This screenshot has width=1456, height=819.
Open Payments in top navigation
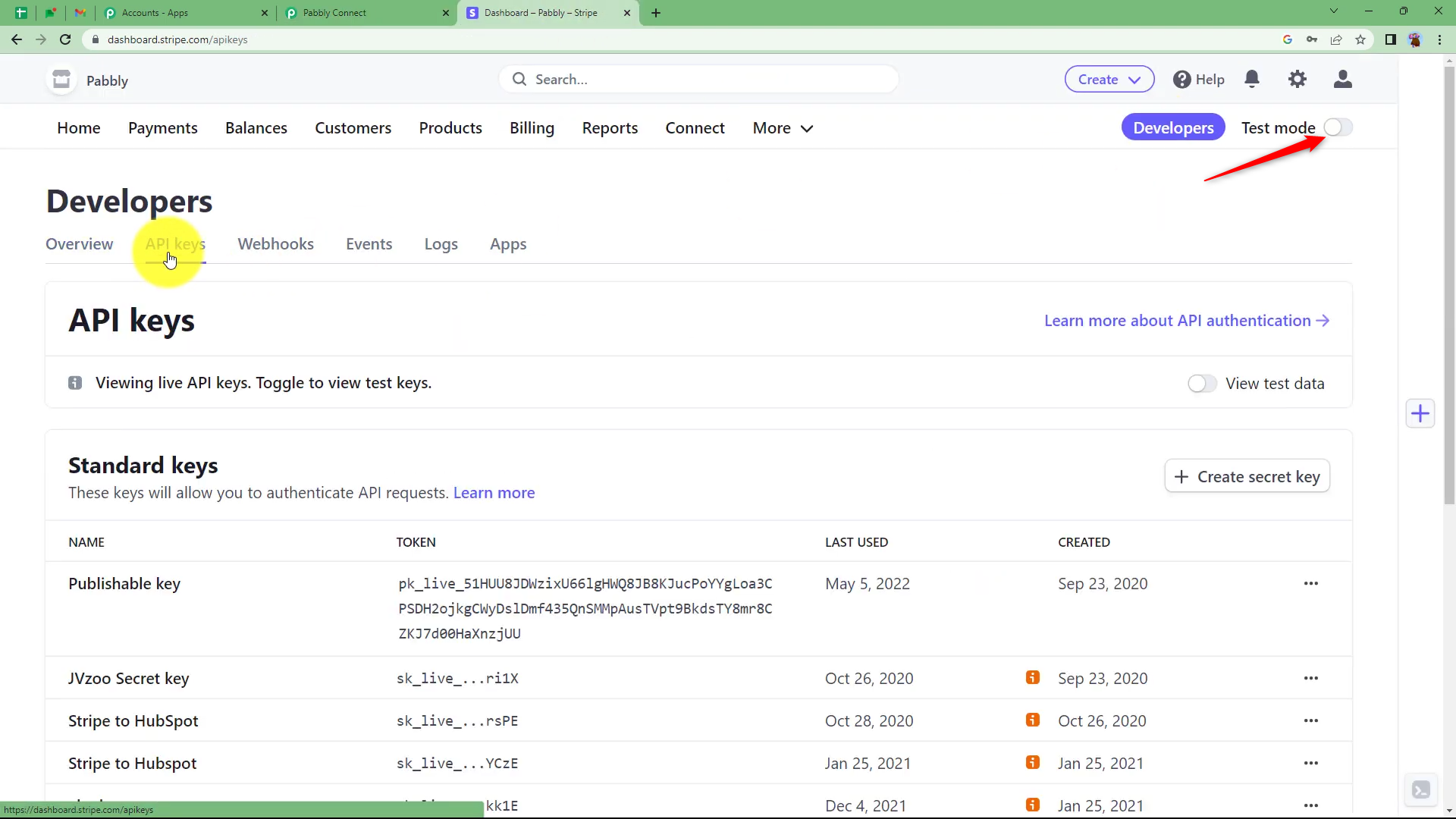tap(163, 128)
